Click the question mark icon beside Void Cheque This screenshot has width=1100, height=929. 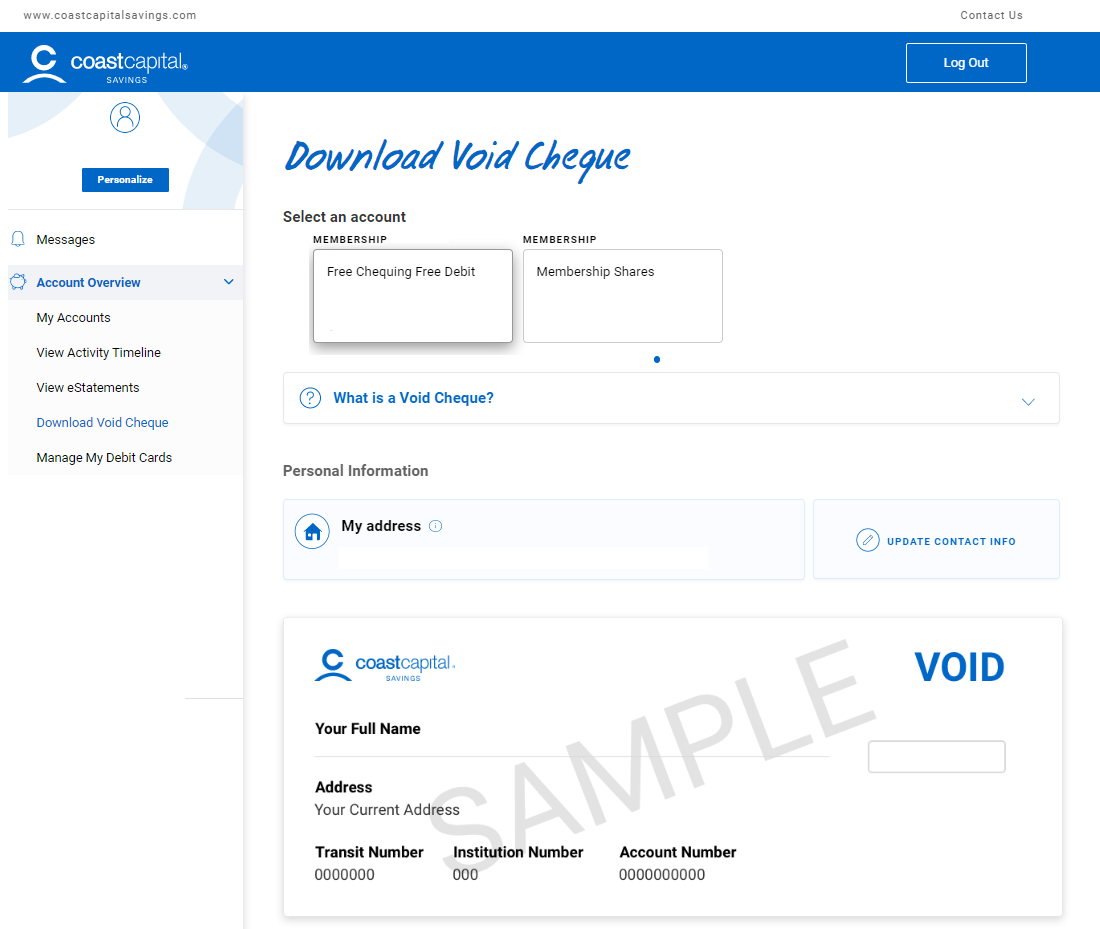pyautogui.click(x=310, y=398)
